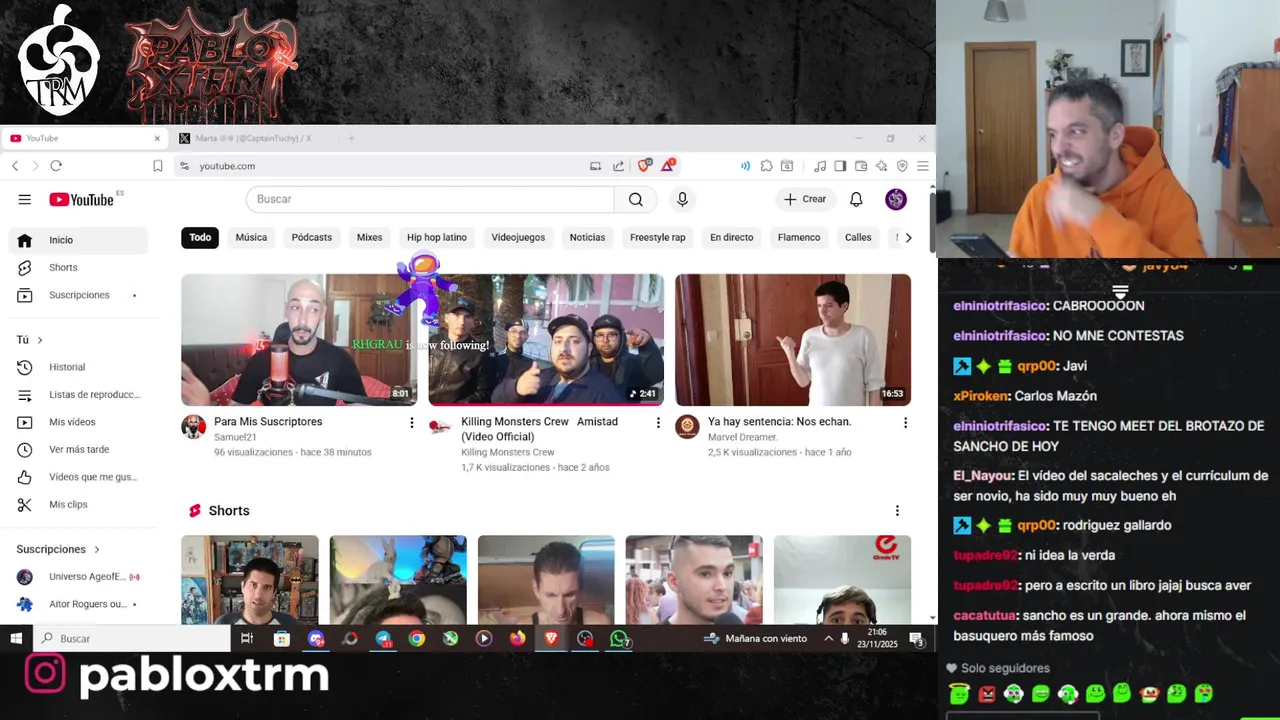Open the browser extensions puzzle icon
Viewport: 1280px width, 720px height.
(766, 166)
